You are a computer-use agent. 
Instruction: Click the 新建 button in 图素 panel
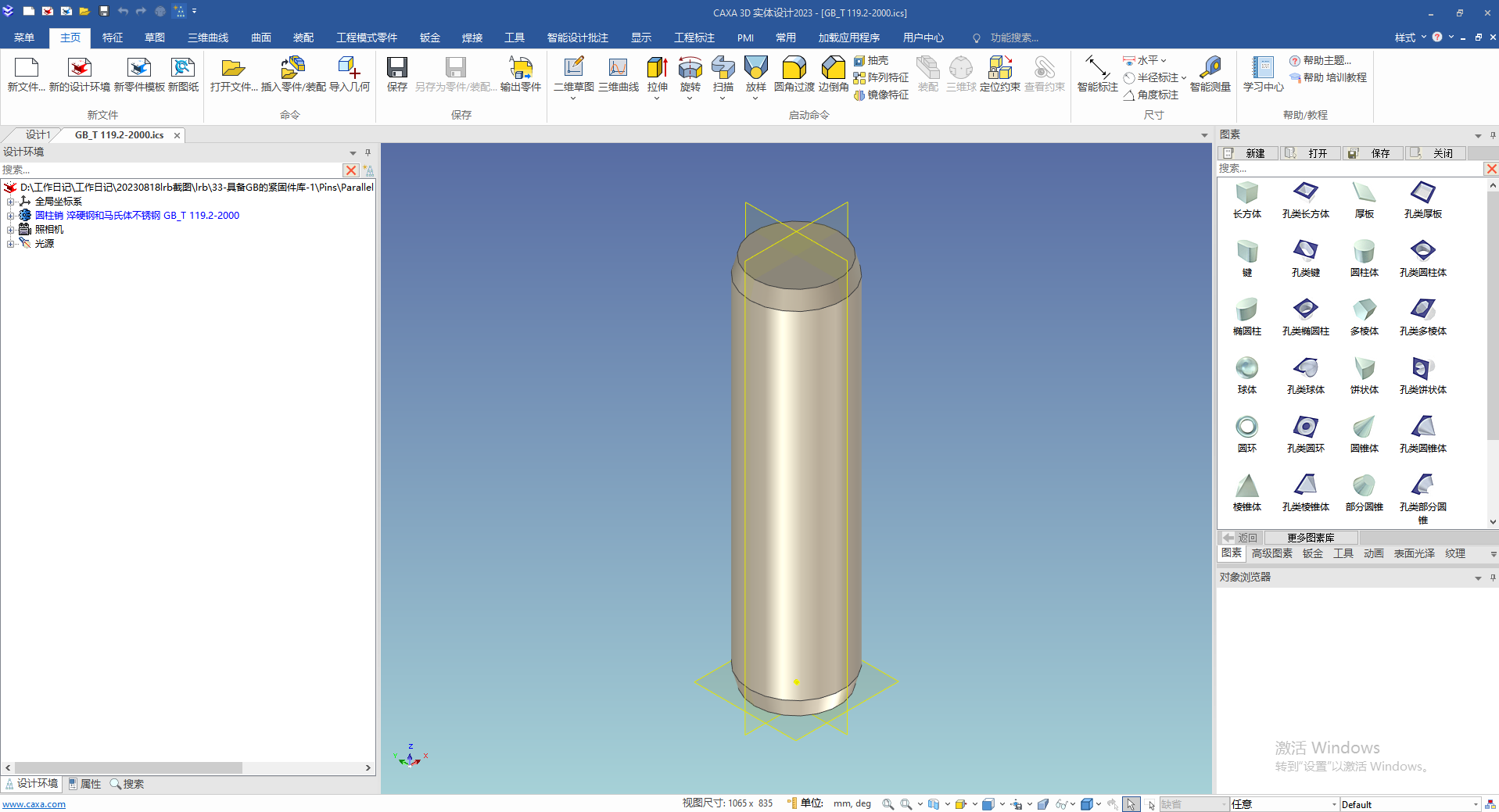coord(1247,153)
